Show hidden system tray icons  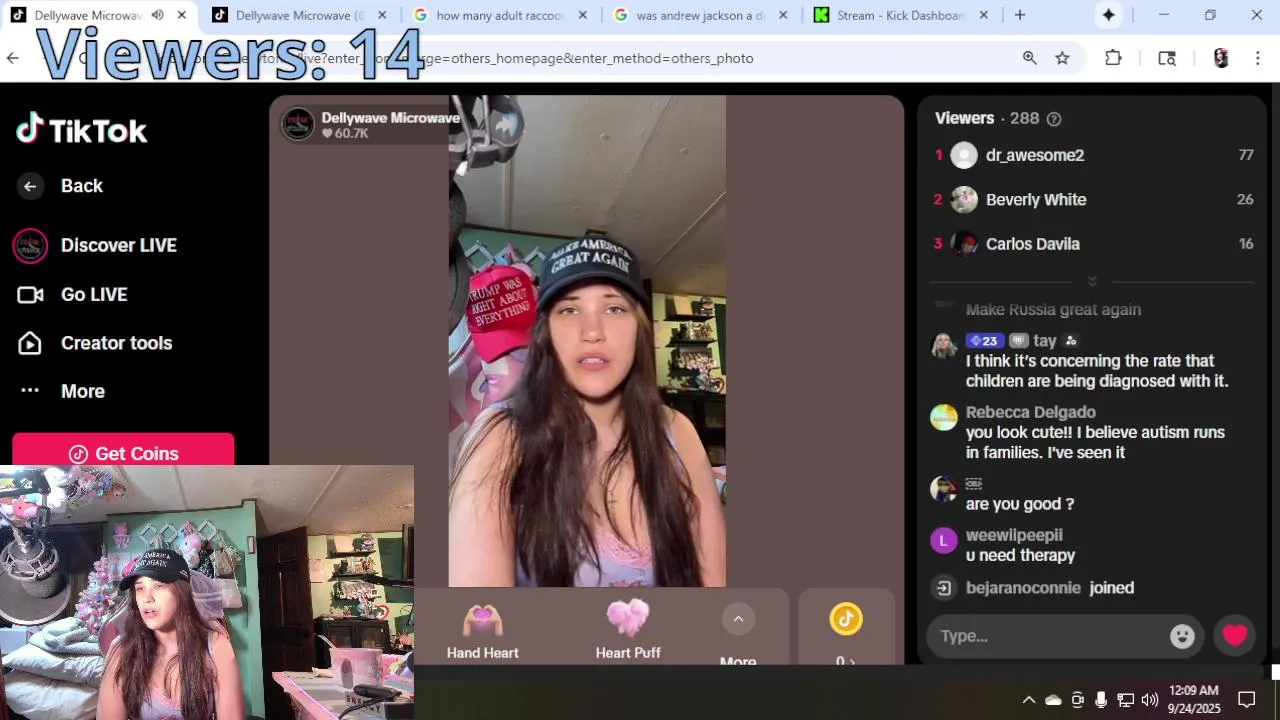[1028, 700]
